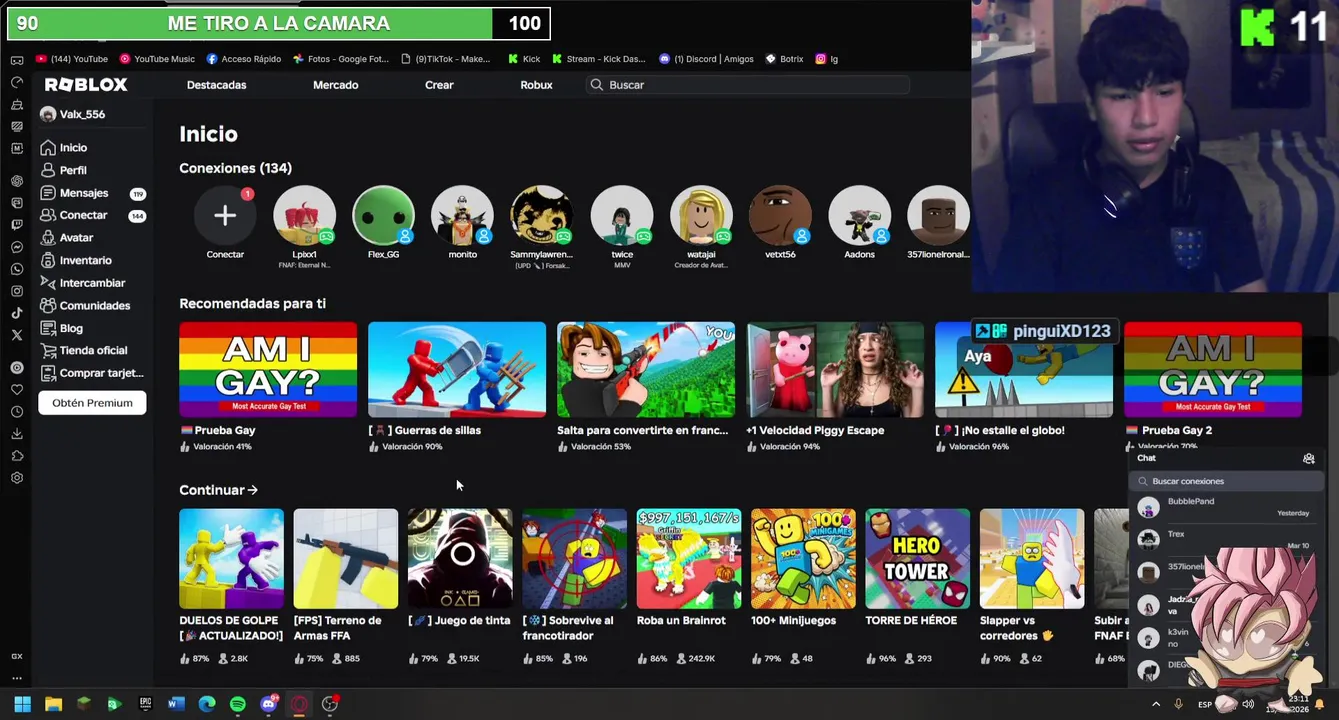Open File Explorer from taskbar
Viewport: 1339px width, 720px height.
click(x=53, y=704)
